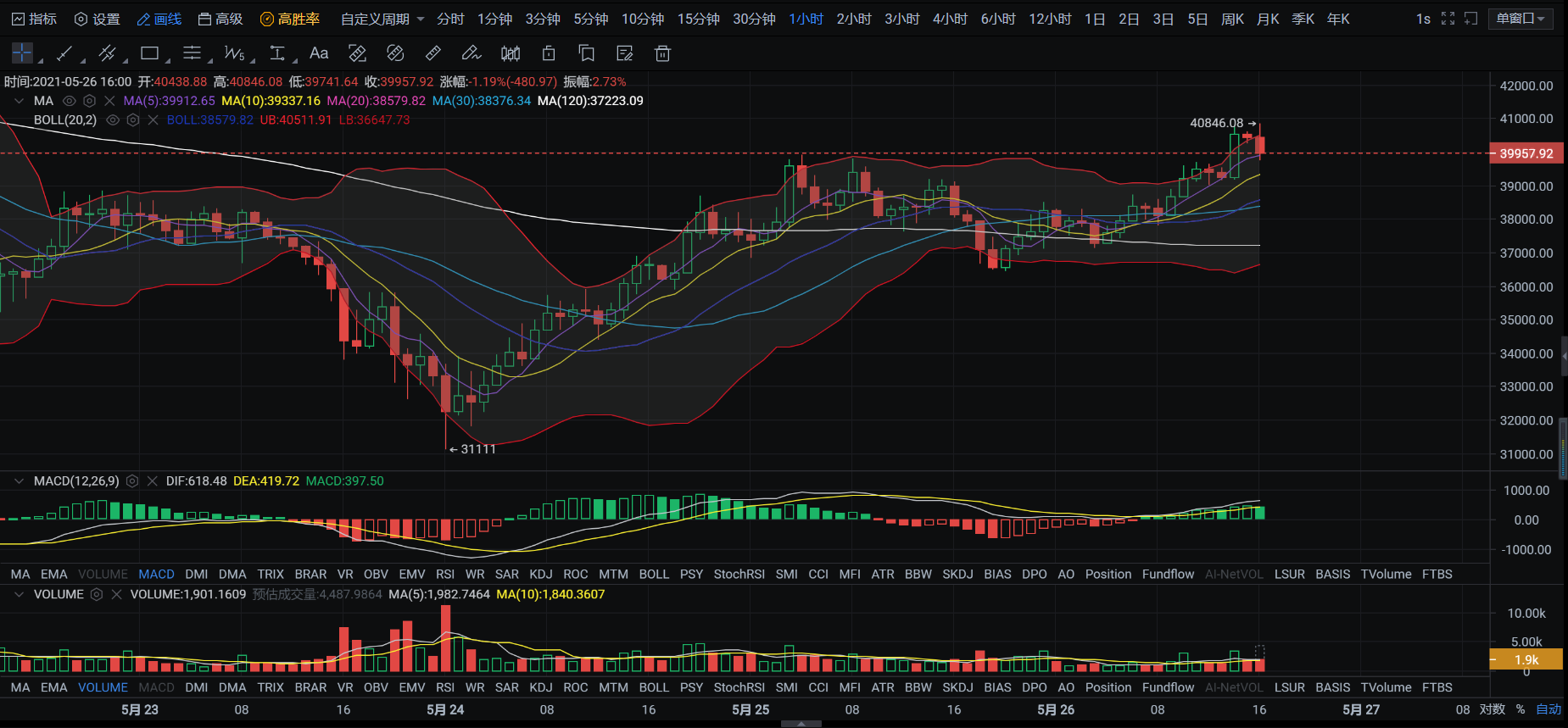The width and height of the screenshot is (1568, 728).
Task: Choose the rectangle shape tool
Action: pyautogui.click(x=150, y=53)
